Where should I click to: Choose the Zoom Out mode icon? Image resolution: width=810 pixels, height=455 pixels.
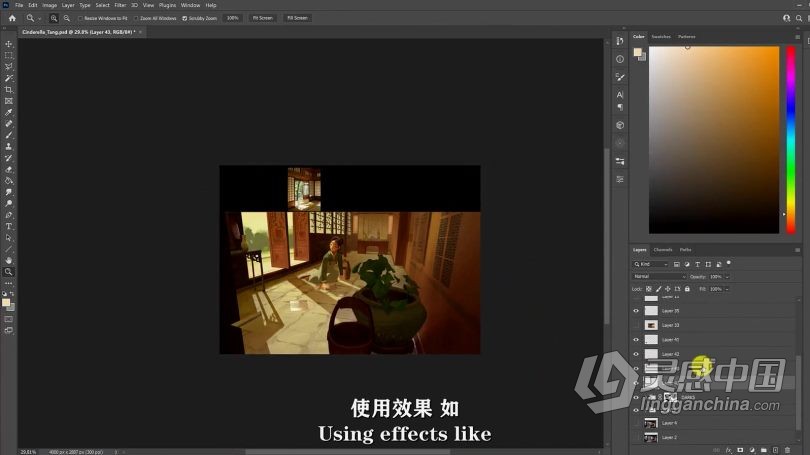click(67, 18)
